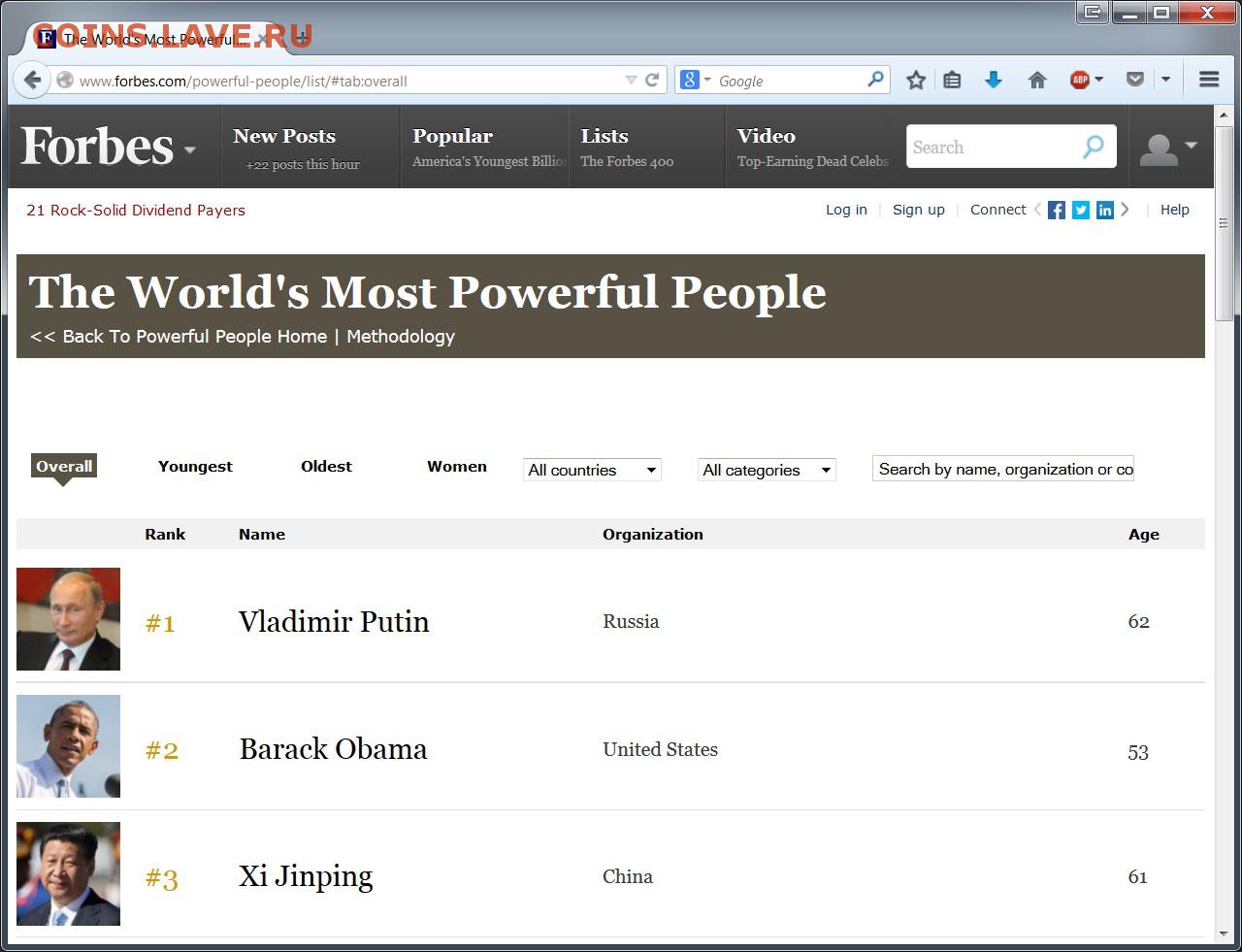Connect with the LinkedIn icon
Viewport: 1242px width, 952px height.
tap(1104, 210)
